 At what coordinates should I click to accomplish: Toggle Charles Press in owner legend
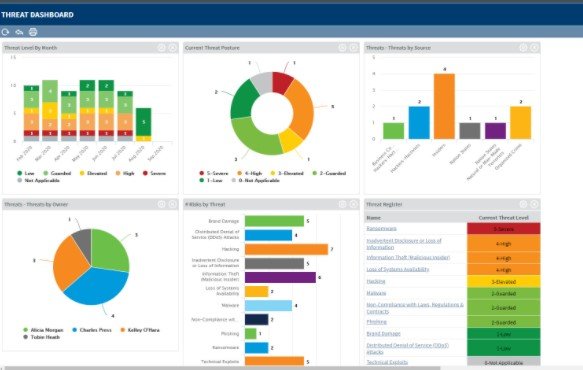(92, 330)
